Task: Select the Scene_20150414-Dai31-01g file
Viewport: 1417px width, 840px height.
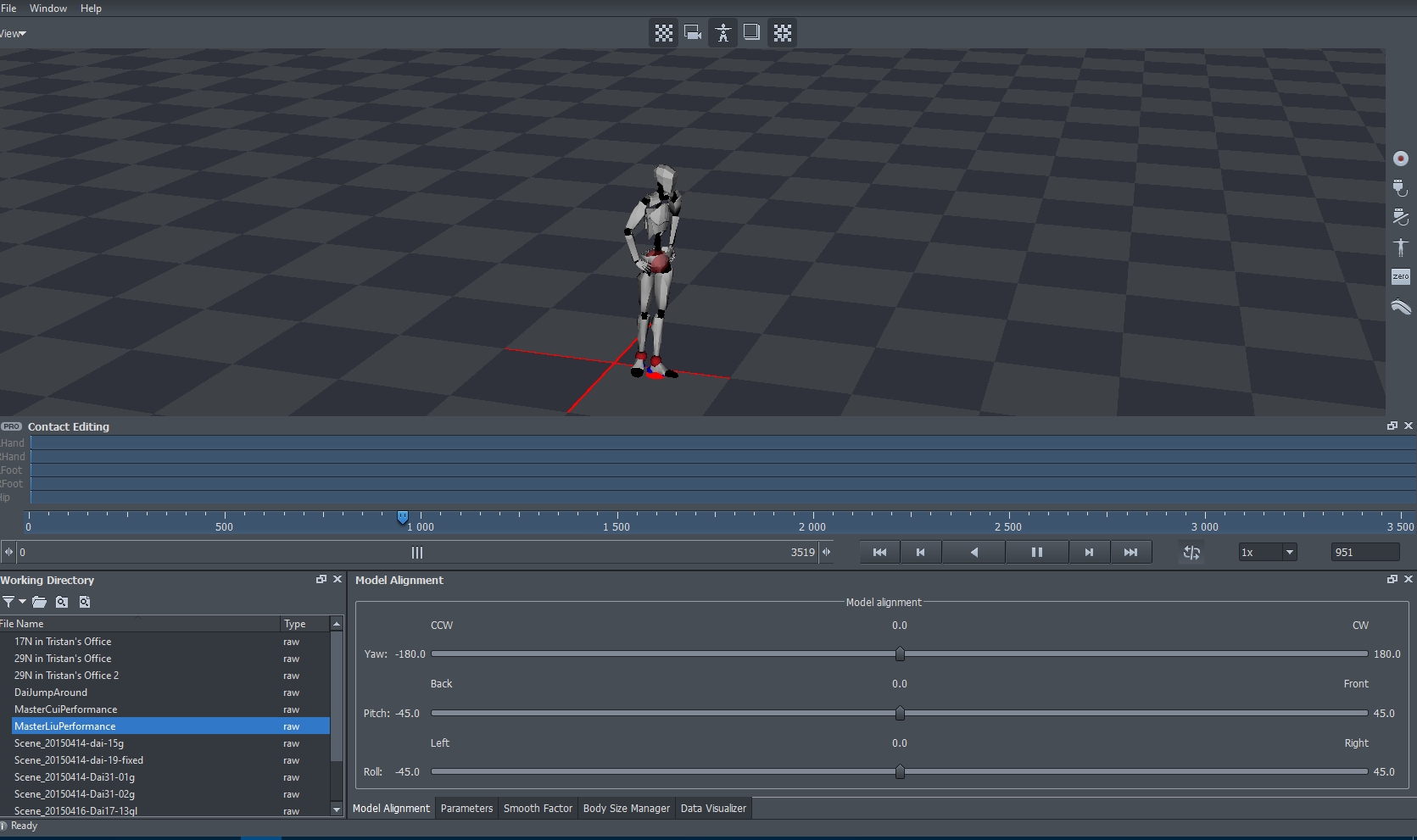Action: point(170,777)
